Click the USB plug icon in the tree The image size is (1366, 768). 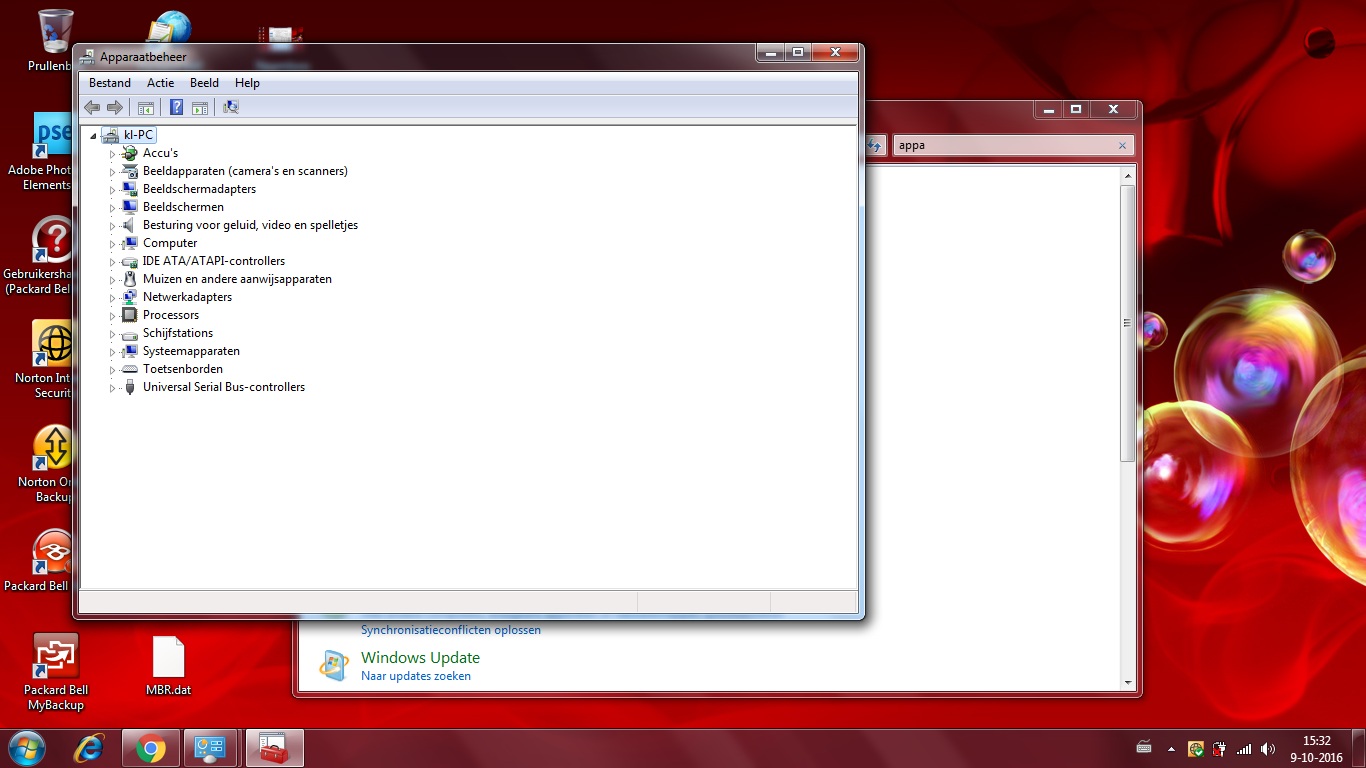pyautogui.click(x=129, y=387)
